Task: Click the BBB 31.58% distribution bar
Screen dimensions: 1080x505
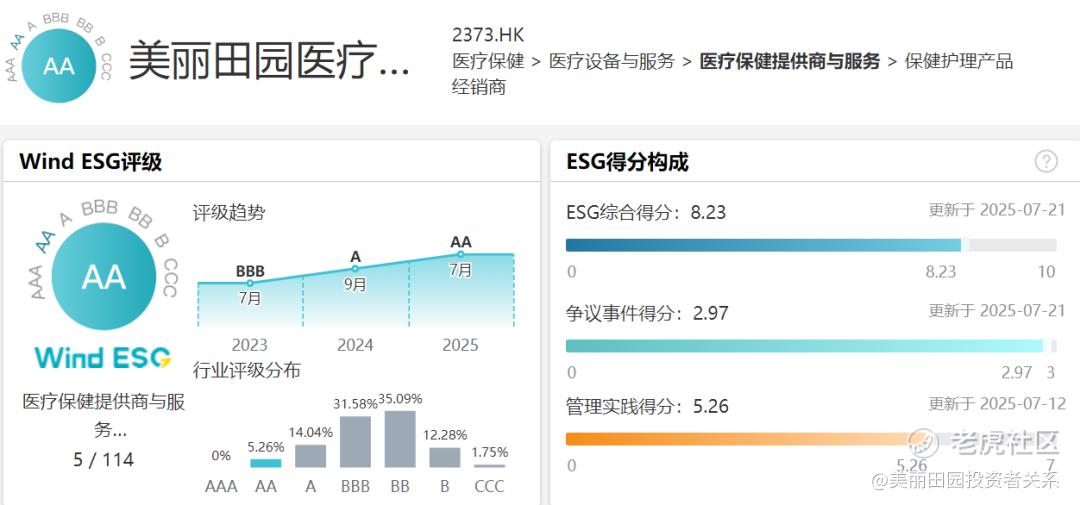Action: coord(355,442)
